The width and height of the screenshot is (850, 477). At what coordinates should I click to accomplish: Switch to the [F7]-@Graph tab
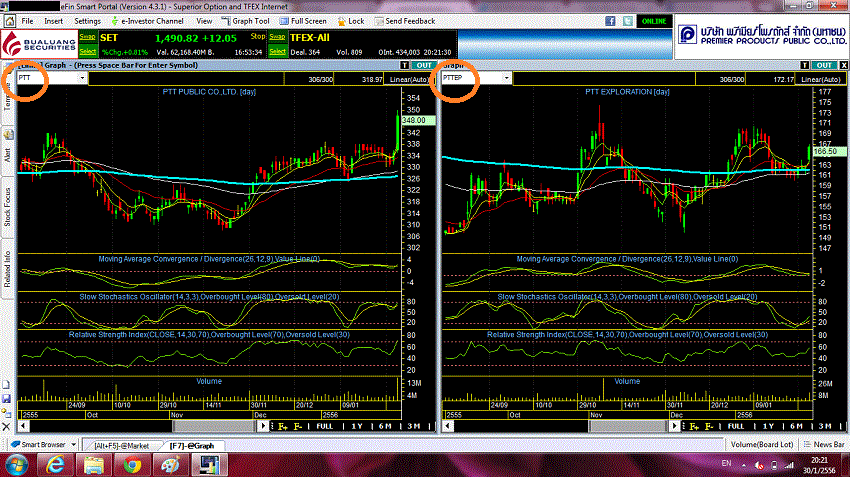pyautogui.click(x=192, y=446)
